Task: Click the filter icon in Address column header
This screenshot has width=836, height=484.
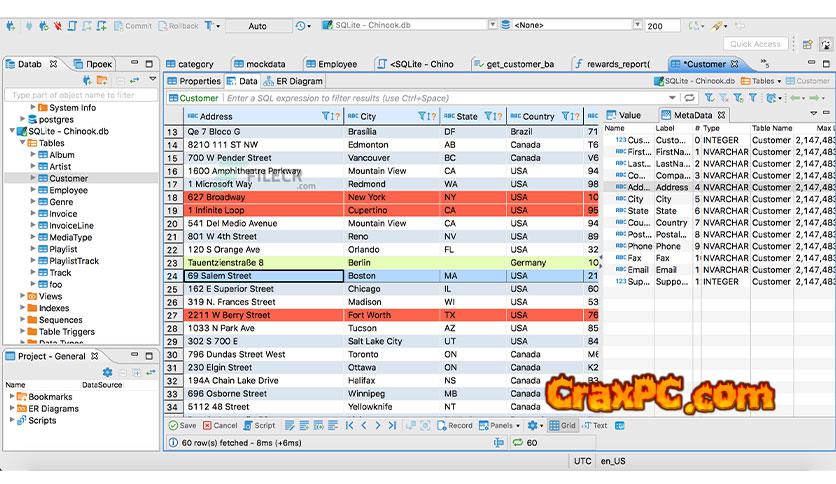Action: pos(327,116)
